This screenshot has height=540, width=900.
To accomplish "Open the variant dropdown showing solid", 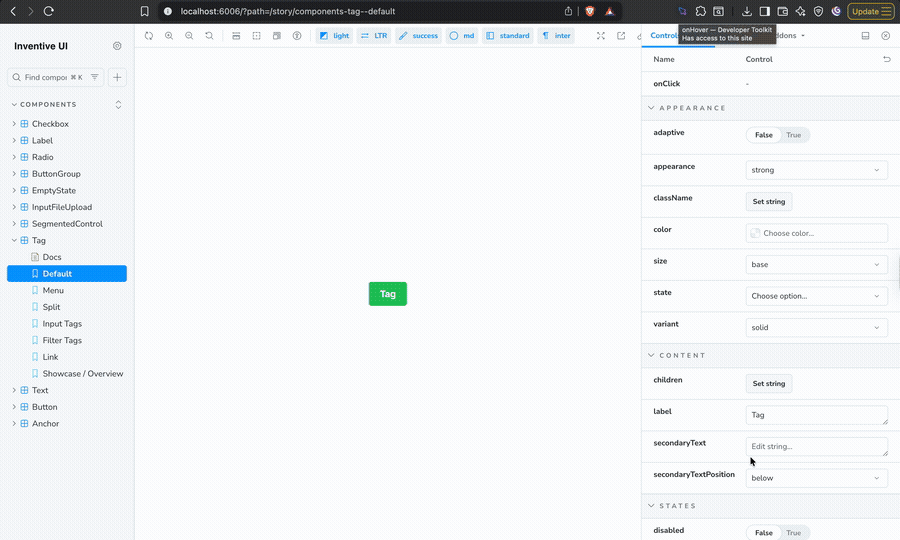I will [816, 328].
